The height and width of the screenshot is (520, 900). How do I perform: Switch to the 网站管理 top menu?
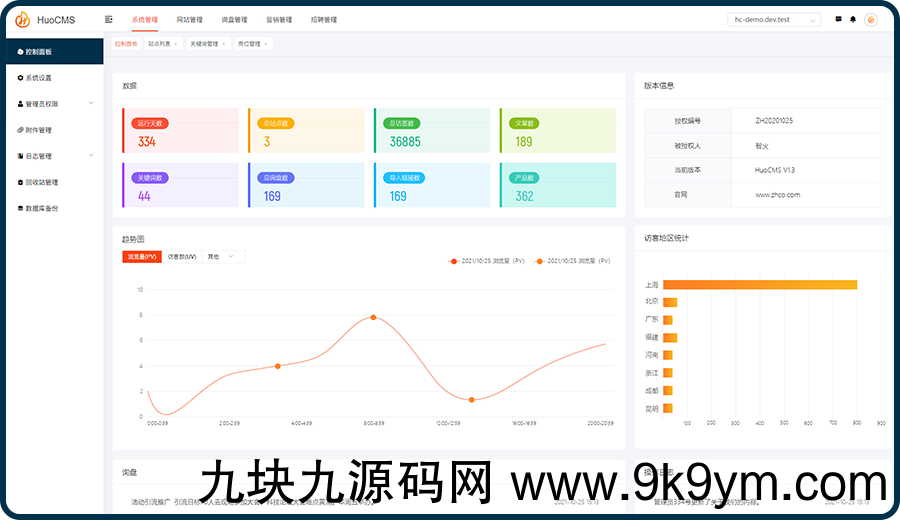(x=189, y=20)
